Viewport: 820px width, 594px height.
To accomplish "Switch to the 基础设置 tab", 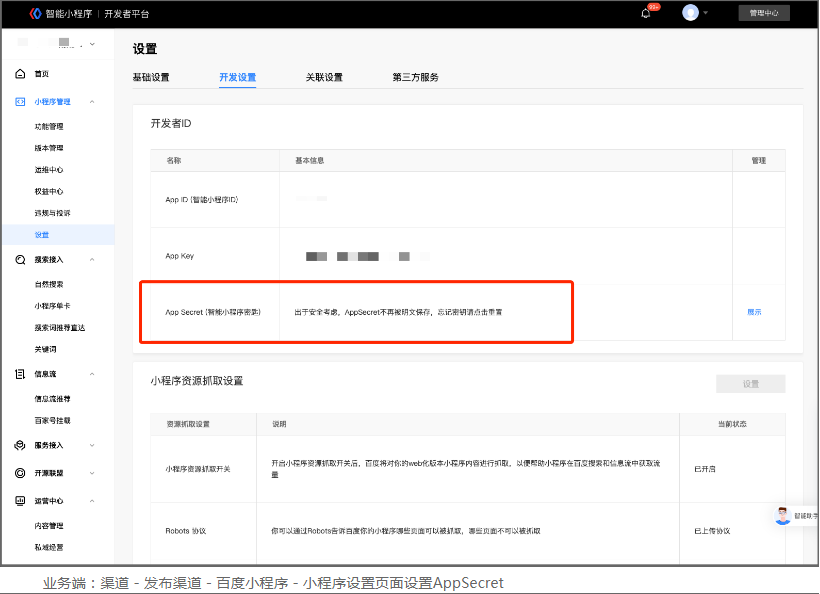I will [151, 78].
